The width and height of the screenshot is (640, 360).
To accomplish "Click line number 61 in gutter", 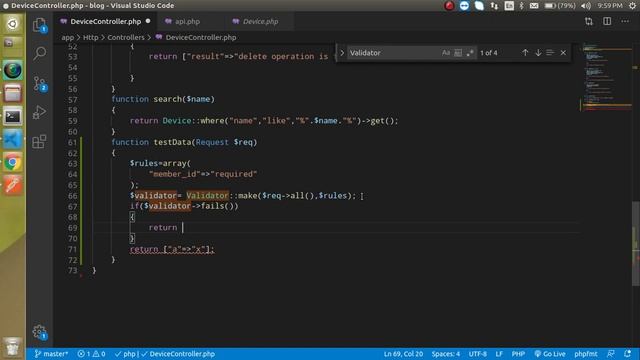I will point(72,142).
